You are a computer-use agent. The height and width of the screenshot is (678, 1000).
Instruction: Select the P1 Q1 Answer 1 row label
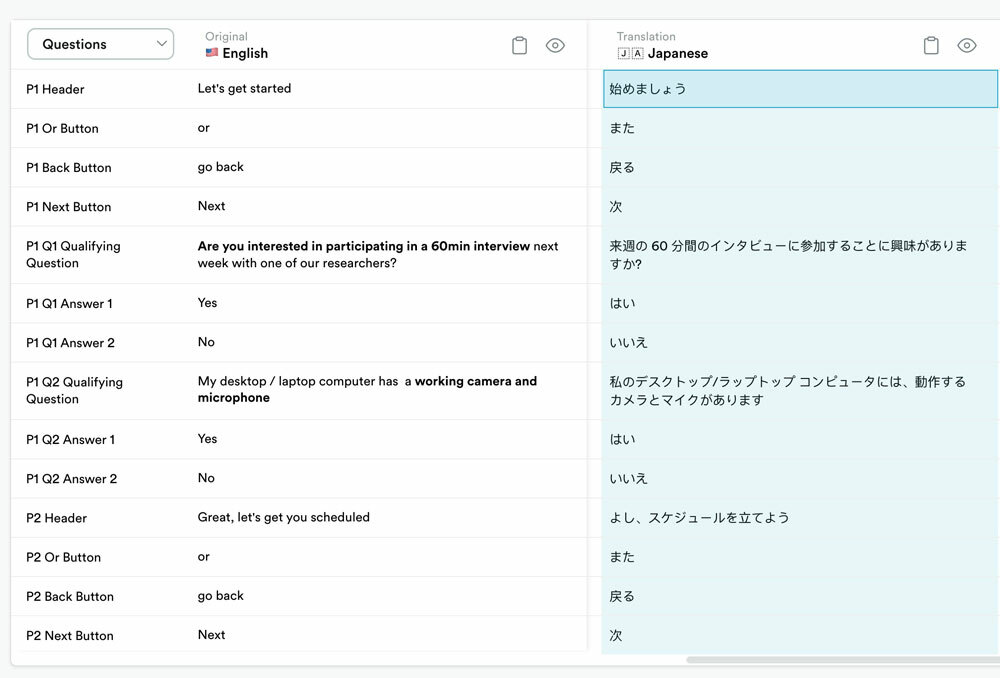click(x=69, y=303)
